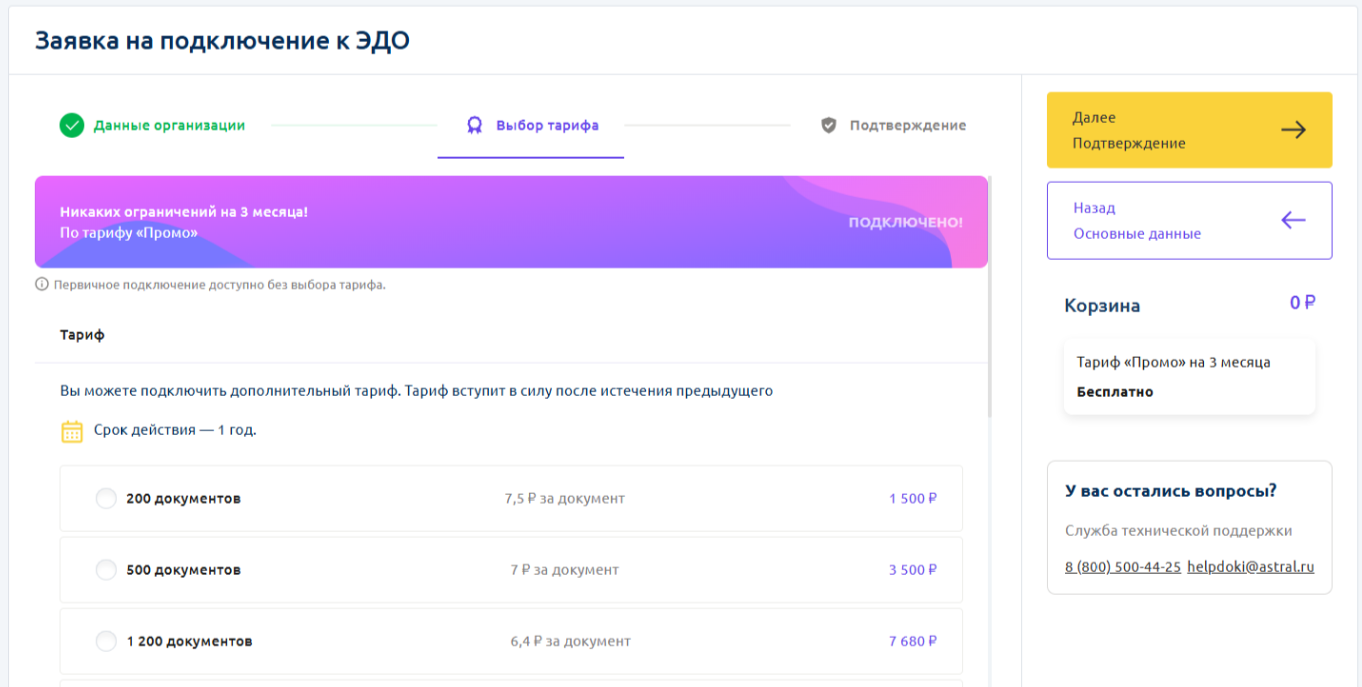
Task: Click the ribbon award icon beside Выбор тарифа
Action: [x=475, y=125]
